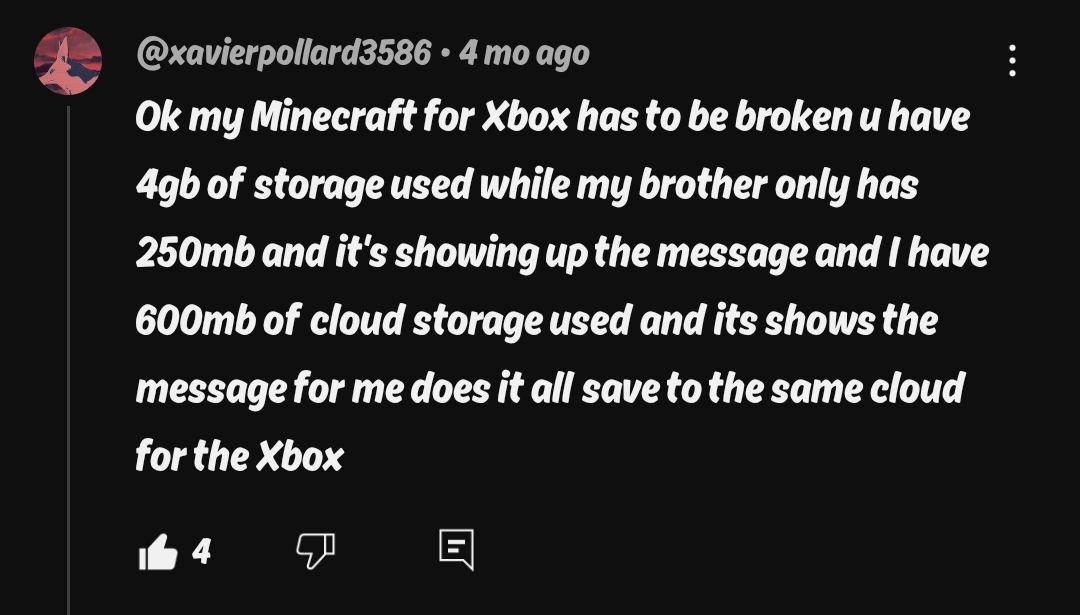Viewport: 1080px width, 615px height.
Task: Visit the @xavierpollard3586 channel link
Action: click(x=283, y=53)
